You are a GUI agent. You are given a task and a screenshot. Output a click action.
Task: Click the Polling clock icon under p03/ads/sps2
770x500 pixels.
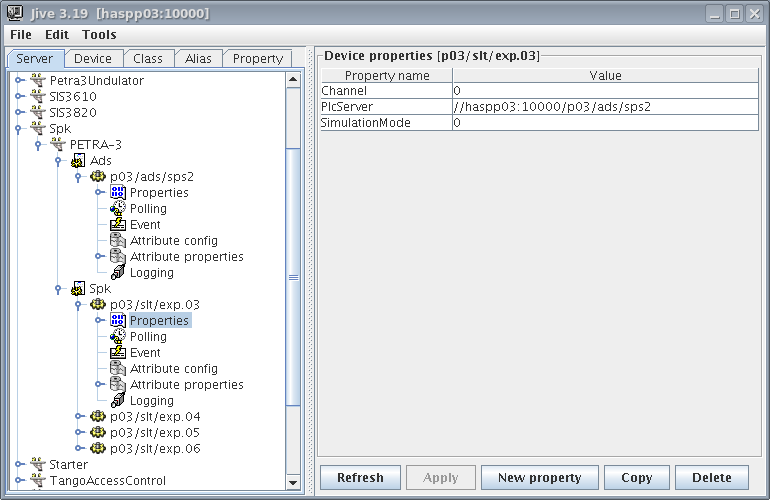point(118,208)
